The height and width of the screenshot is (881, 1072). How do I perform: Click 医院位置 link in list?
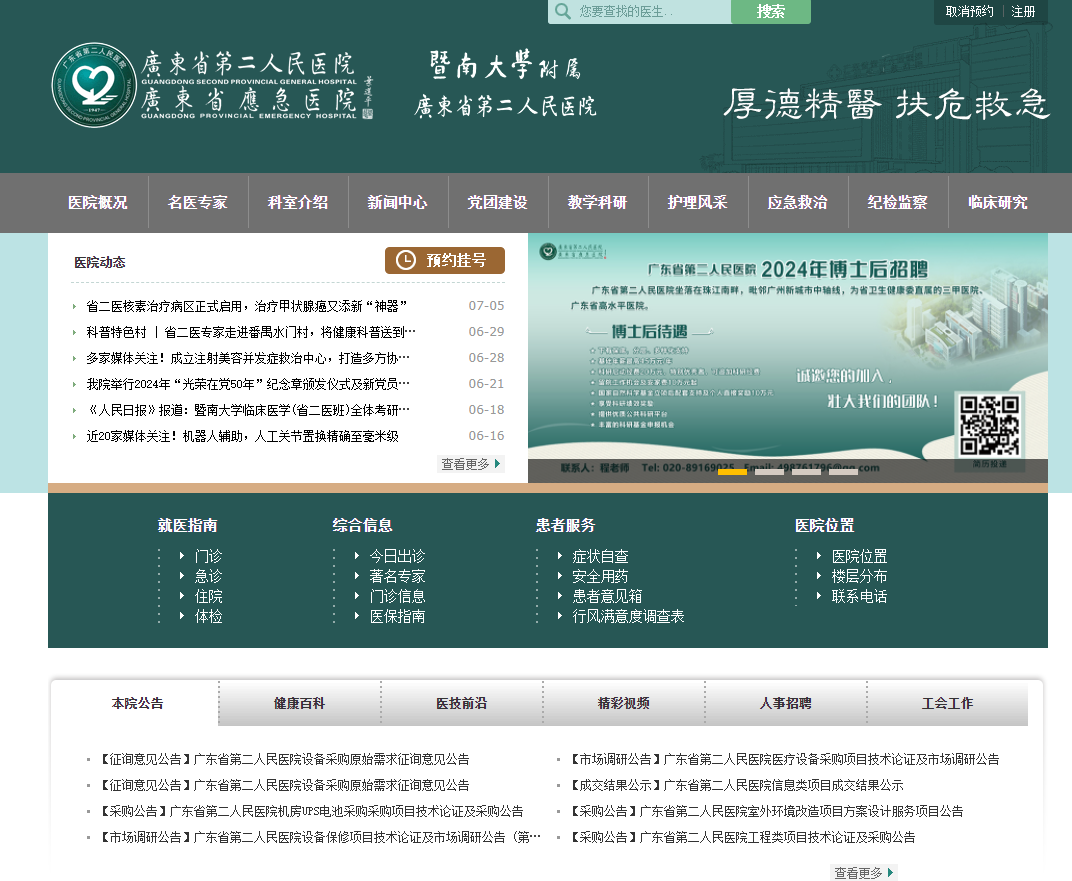pyautogui.click(x=859, y=556)
